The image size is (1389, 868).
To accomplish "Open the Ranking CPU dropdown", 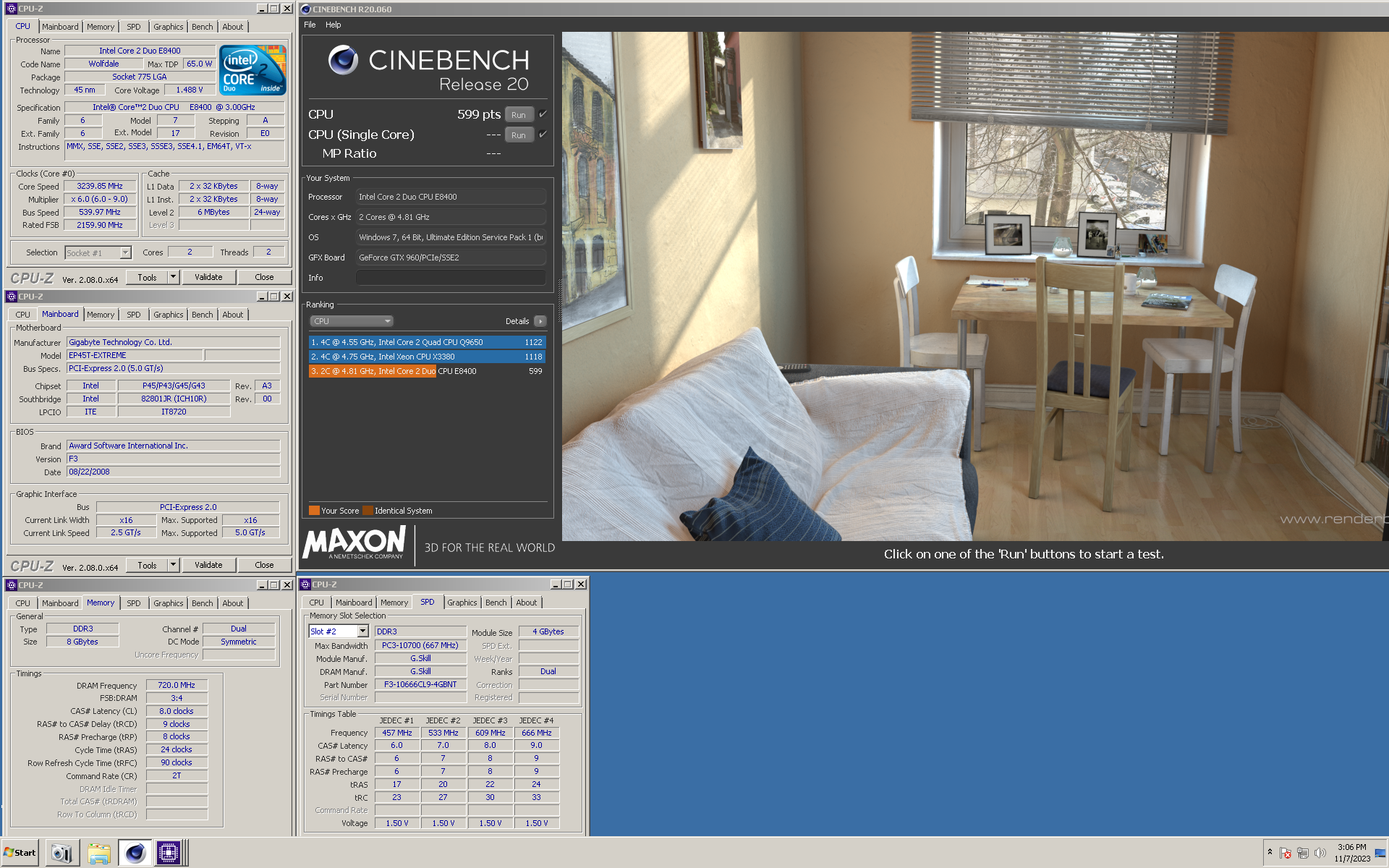I will pyautogui.click(x=352, y=321).
